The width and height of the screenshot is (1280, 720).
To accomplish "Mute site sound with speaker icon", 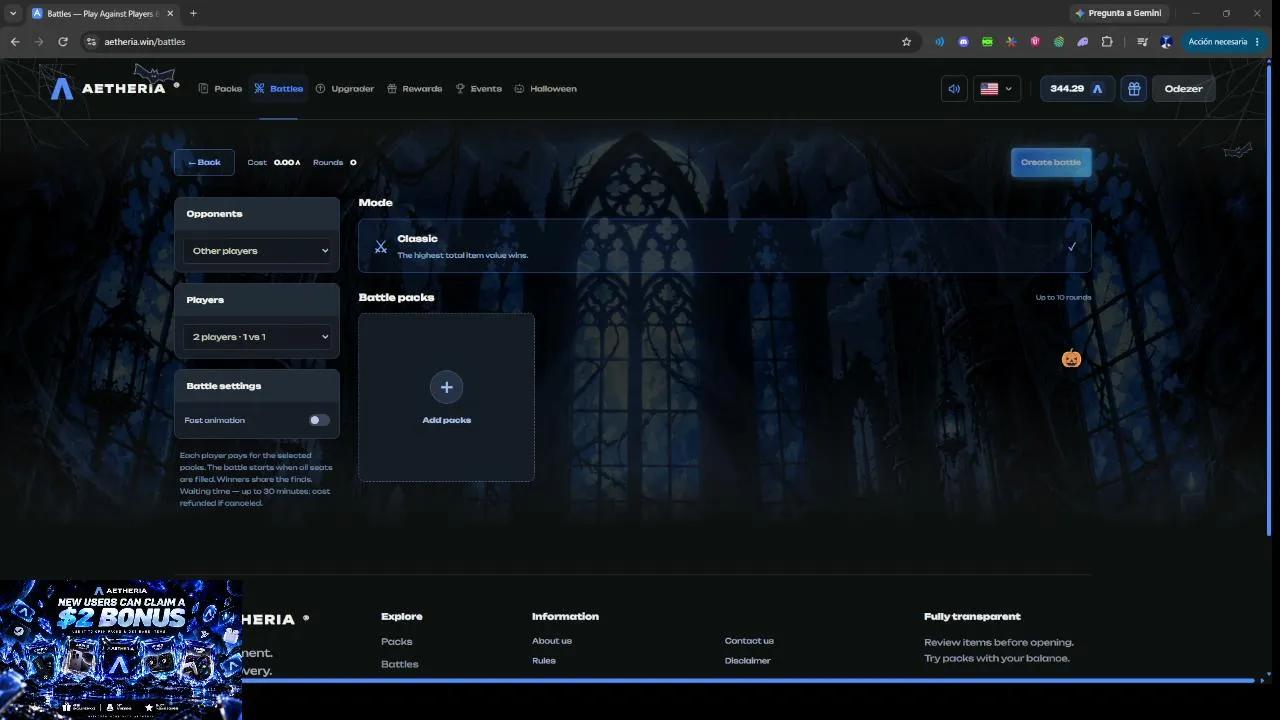I will 954,89.
